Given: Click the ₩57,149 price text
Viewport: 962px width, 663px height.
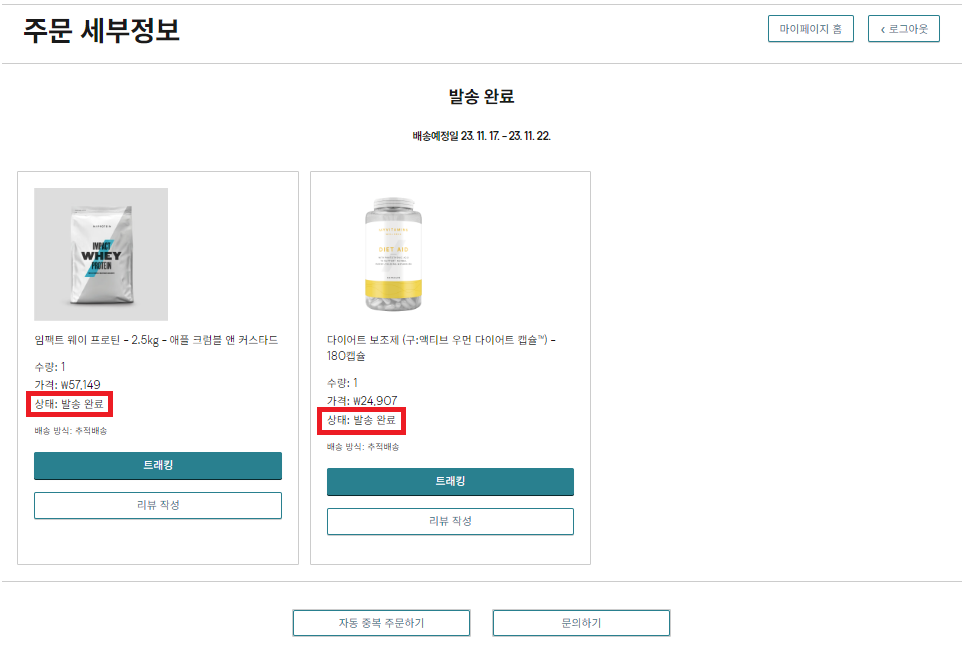Looking at the screenshot, I should click(x=68, y=385).
